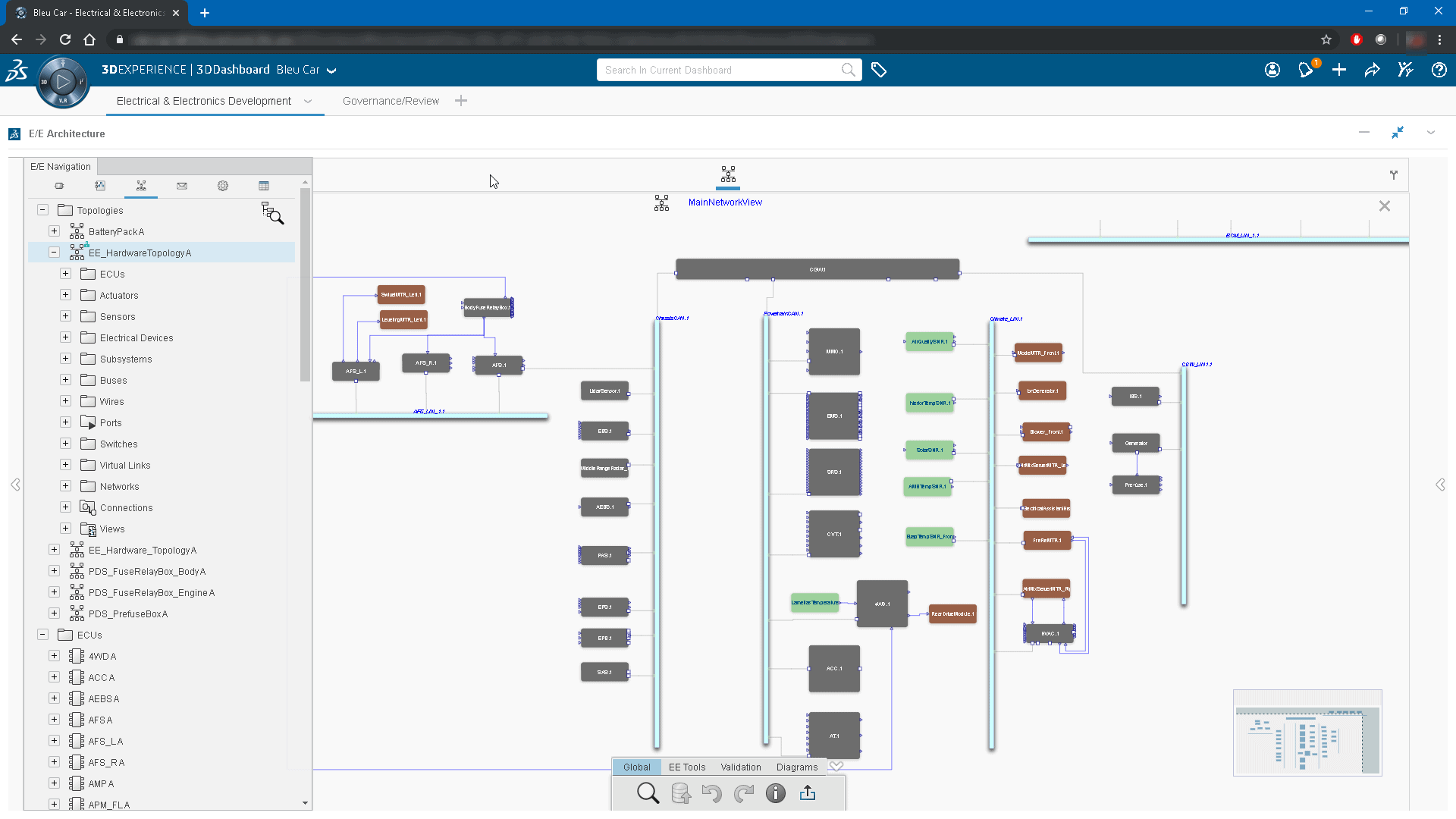Click the tags icon next to search
1456x819 pixels.
point(879,70)
